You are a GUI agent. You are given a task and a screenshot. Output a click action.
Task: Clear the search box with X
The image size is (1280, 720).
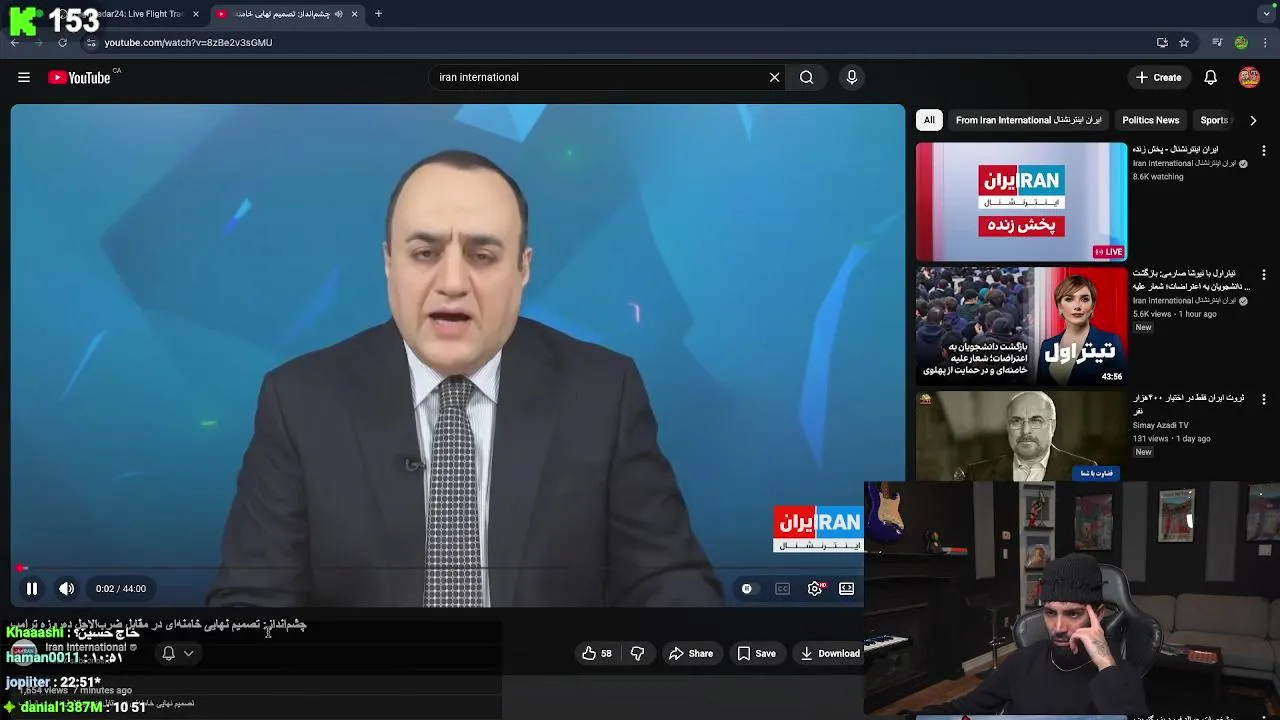coord(774,77)
